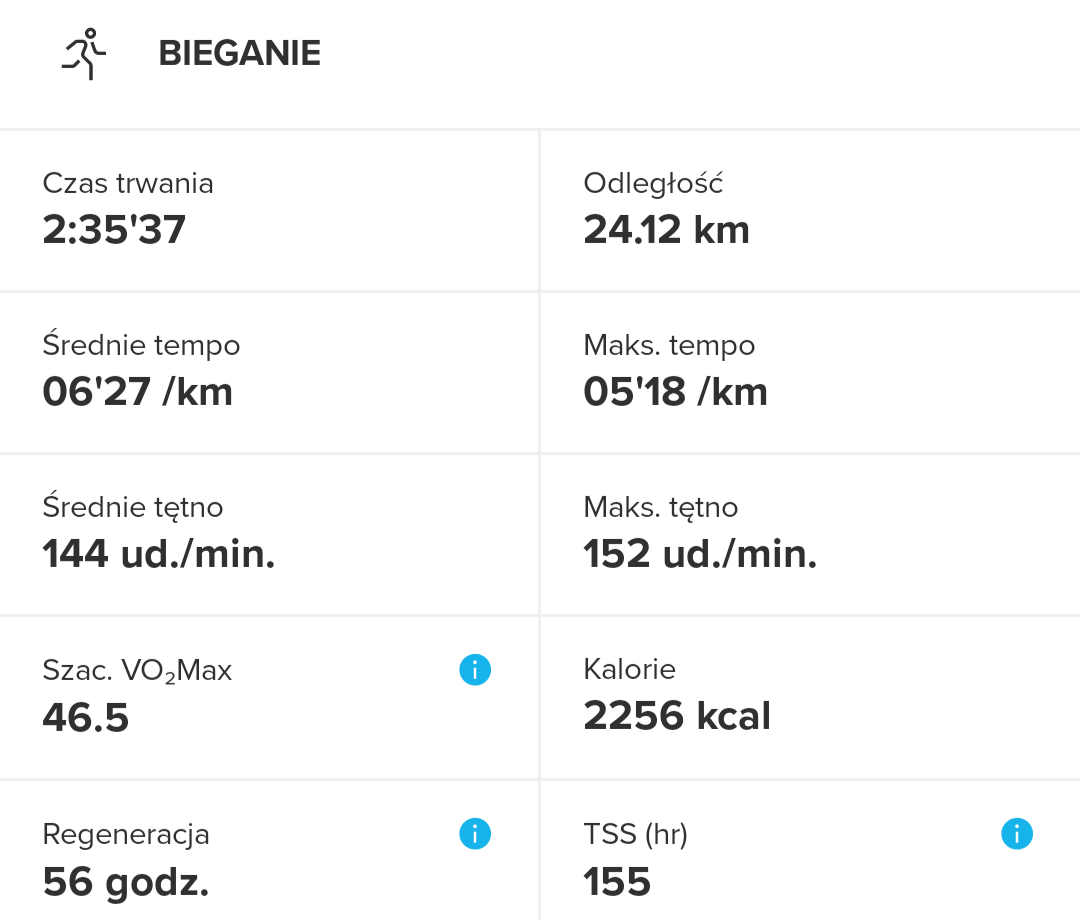Tap the TSS (hr) 155 value

tap(617, 881)
